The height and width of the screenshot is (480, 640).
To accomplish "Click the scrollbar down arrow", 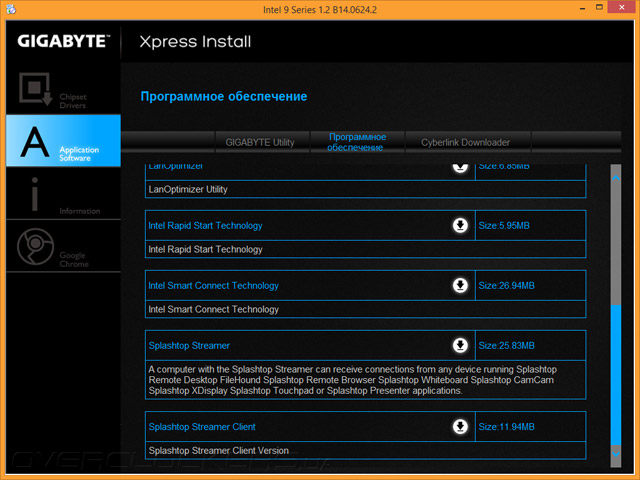I will (616, 453).
